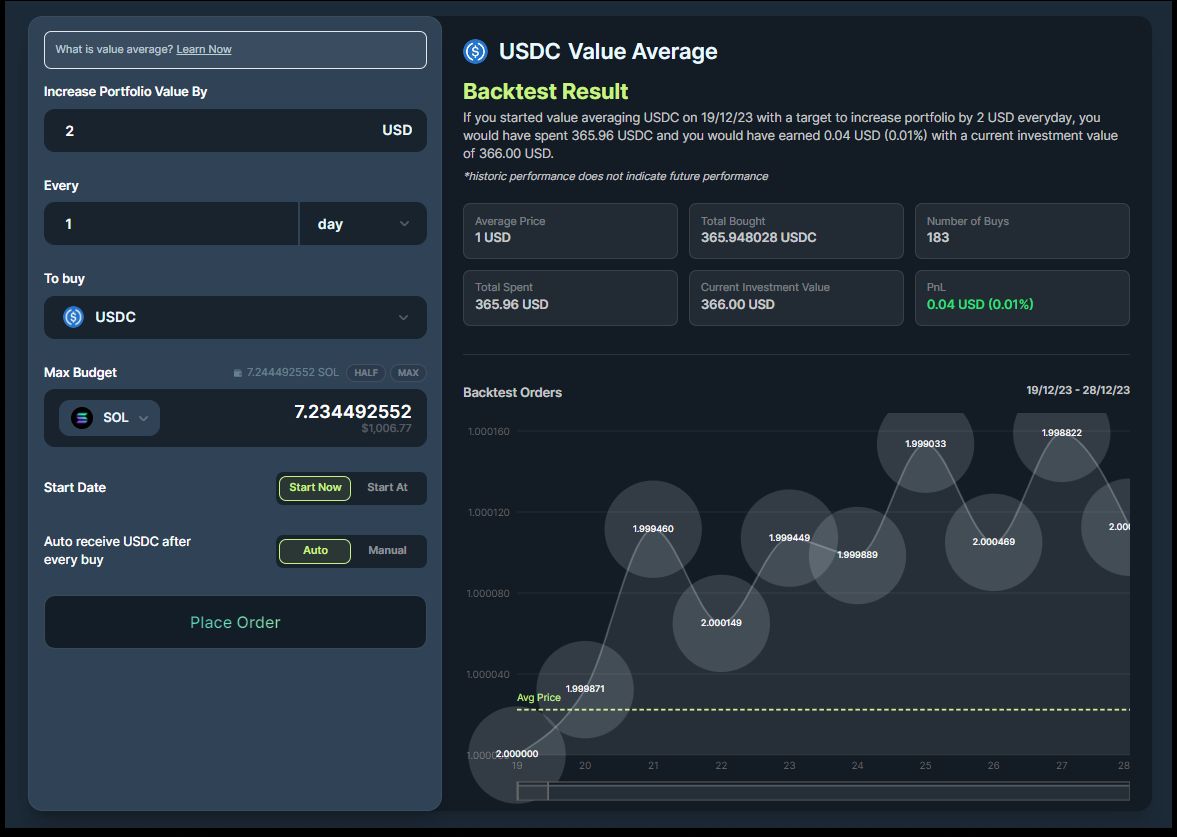Click the MAX budget button
Image resolution: width=1177 pixels, height=837 pixels.
(408, 373)
